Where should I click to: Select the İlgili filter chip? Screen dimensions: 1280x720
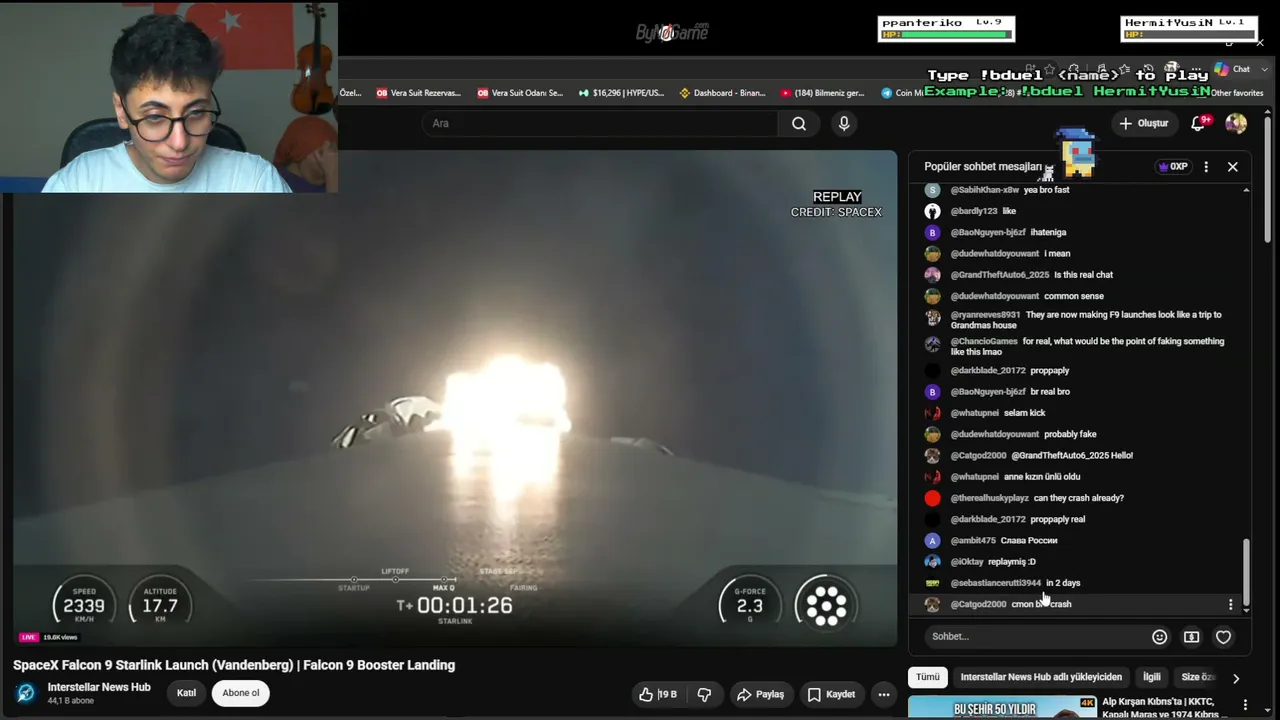(1152, 677)
